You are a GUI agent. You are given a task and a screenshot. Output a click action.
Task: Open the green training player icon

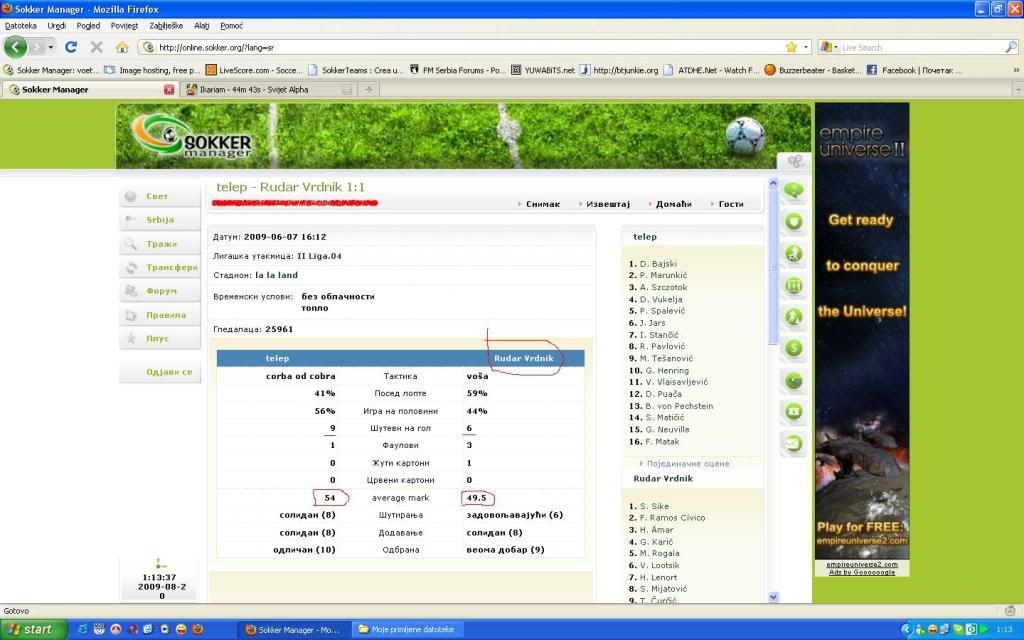(x=793, y=317)
